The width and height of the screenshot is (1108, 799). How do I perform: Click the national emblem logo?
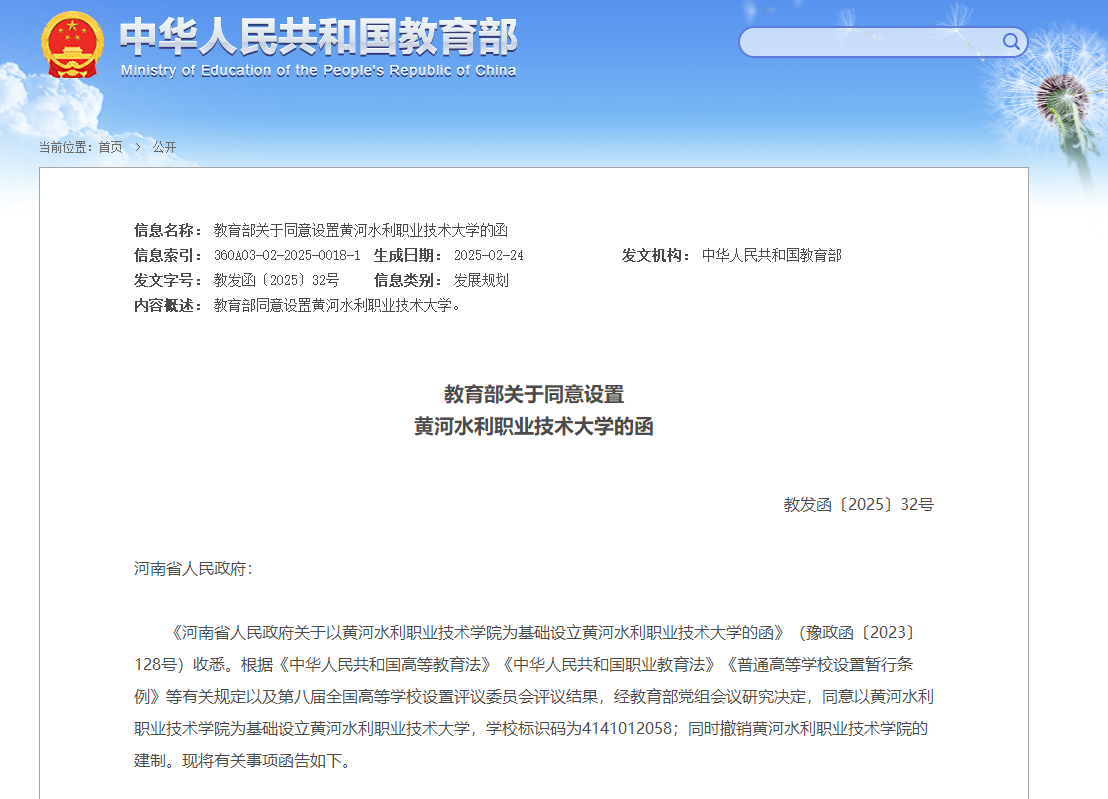[71, 44]
